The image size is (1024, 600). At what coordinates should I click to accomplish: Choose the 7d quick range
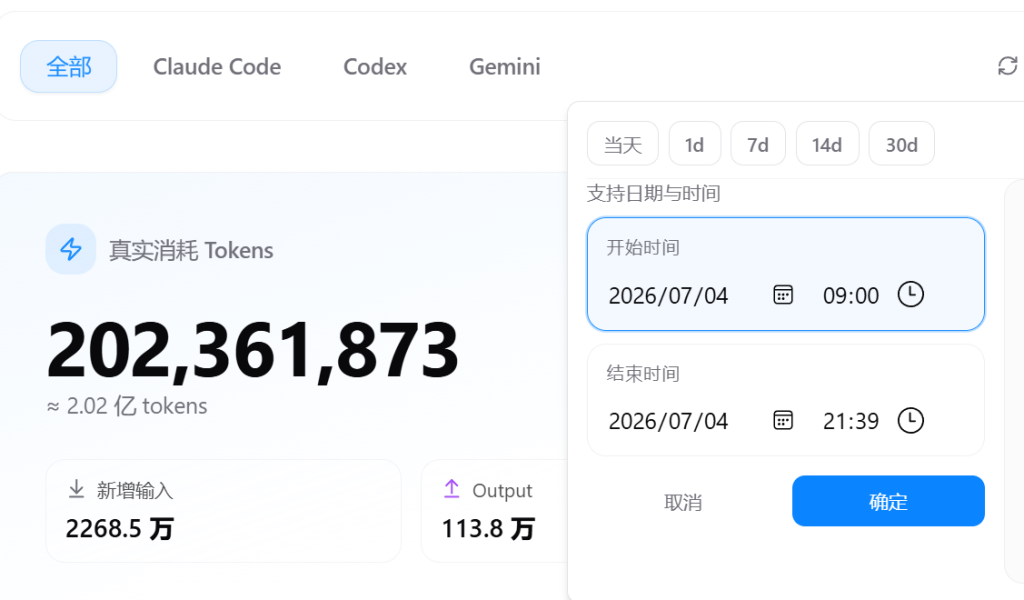pos(758,144)
